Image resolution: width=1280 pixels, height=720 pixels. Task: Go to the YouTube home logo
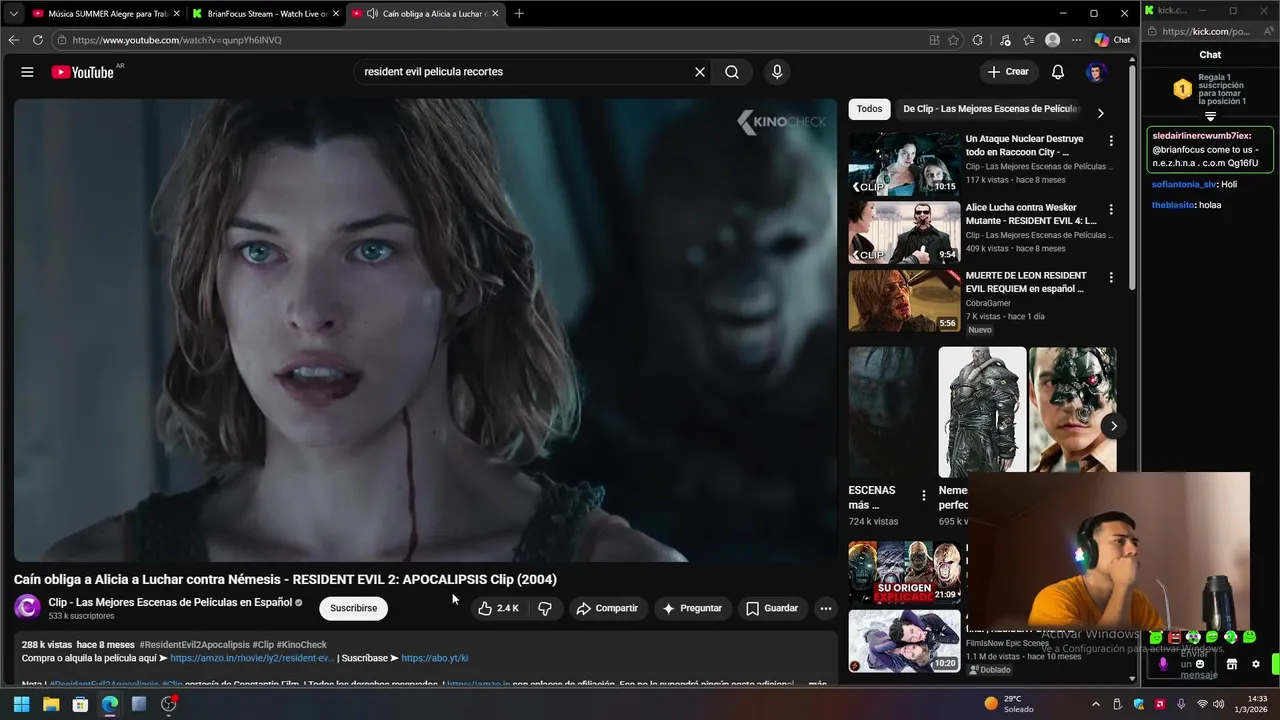click(82, 72)
